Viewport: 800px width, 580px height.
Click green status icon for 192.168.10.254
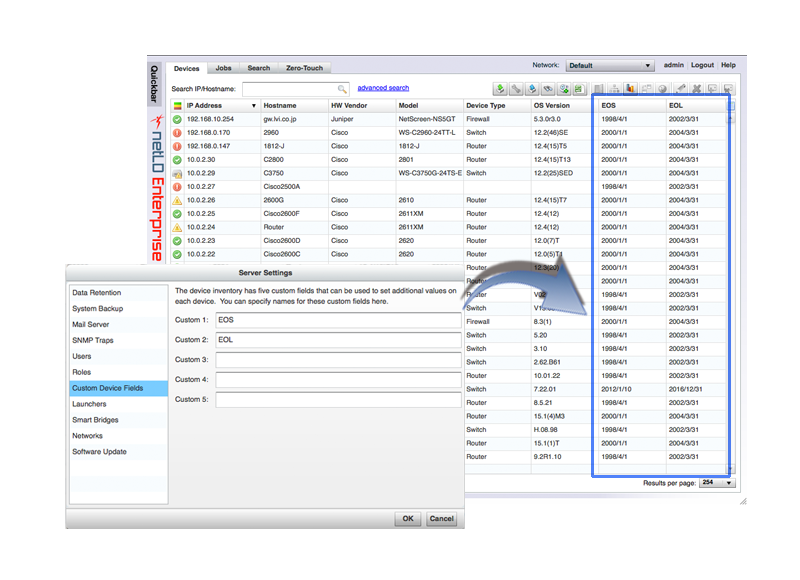pos(177,119)
